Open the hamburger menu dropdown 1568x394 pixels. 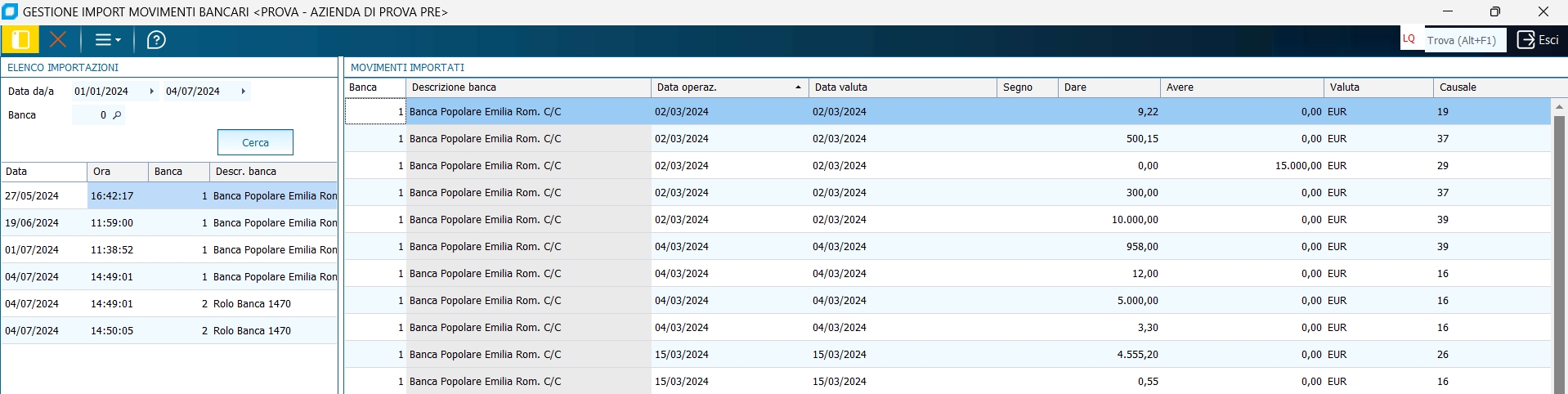pos(108,39)
